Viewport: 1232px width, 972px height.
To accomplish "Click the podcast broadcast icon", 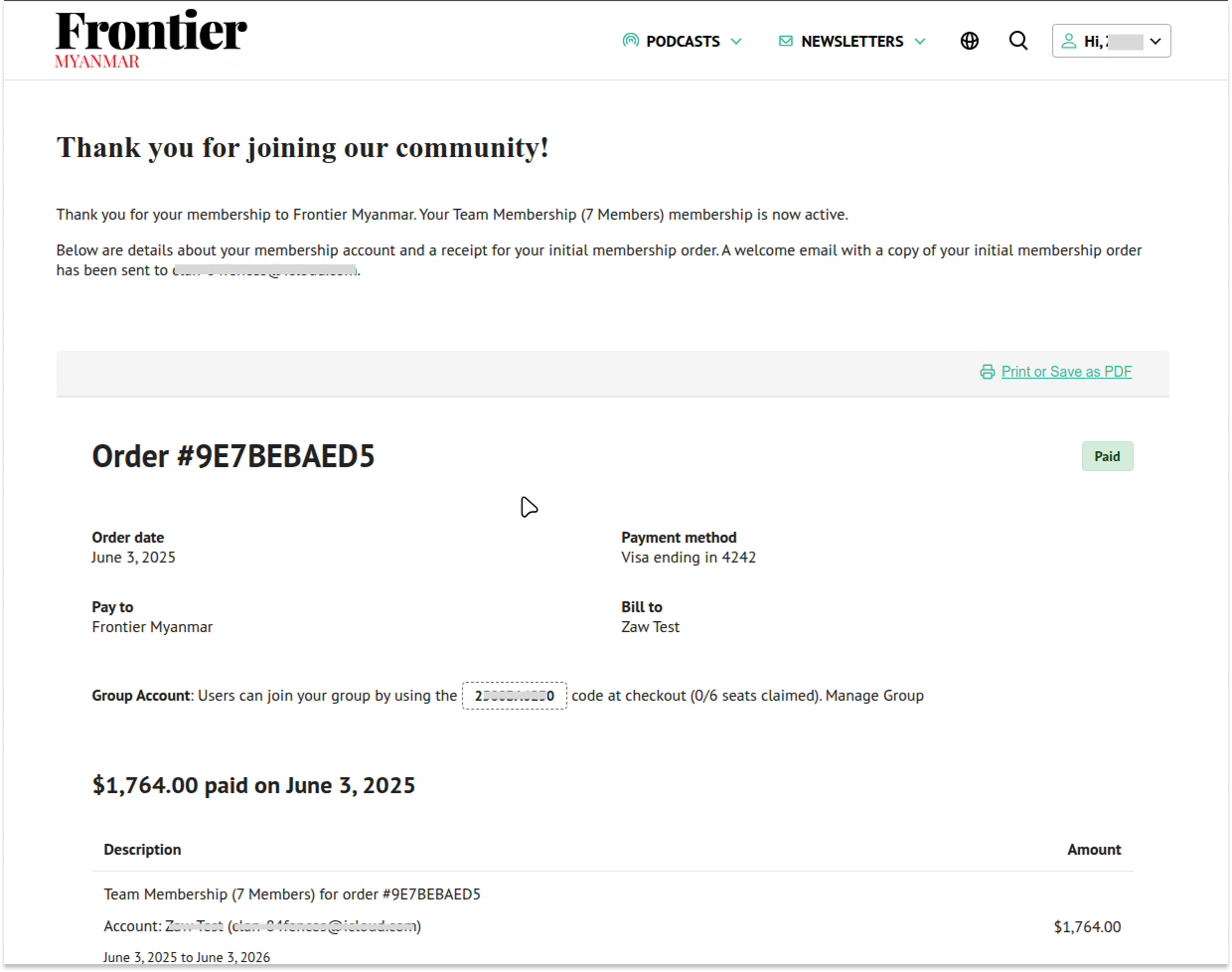I will [x=630, y=41].
